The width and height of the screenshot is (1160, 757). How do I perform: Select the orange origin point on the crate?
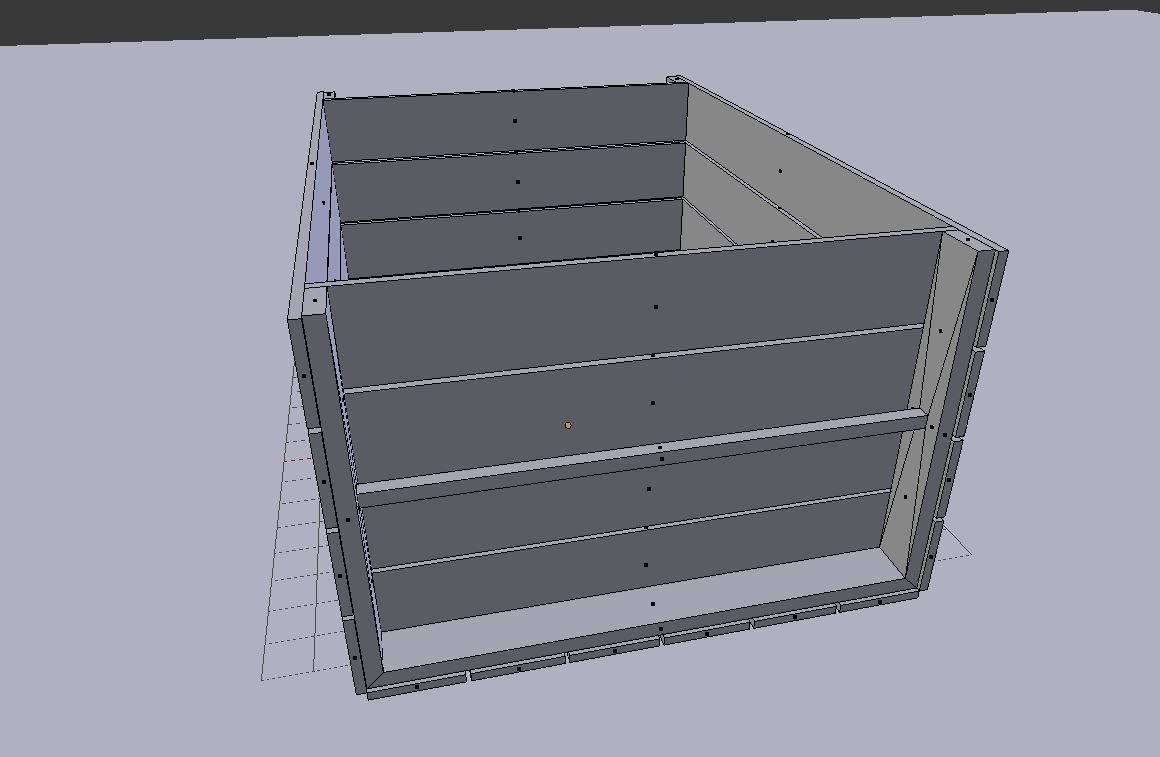(x=568, y=425)
